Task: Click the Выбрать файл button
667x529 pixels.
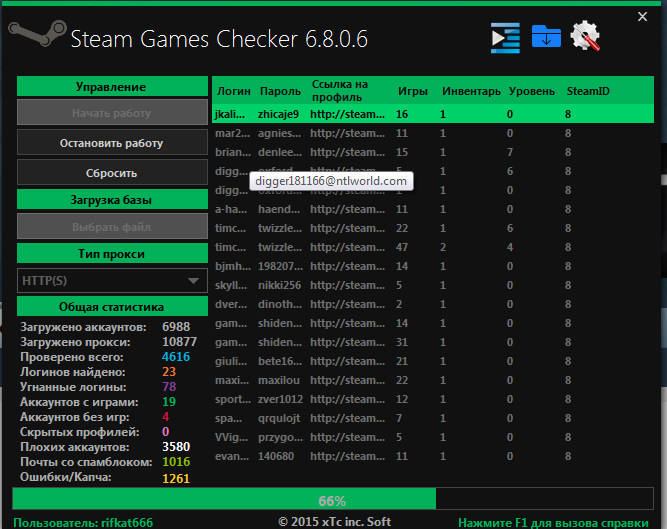Action: point(112,227)
